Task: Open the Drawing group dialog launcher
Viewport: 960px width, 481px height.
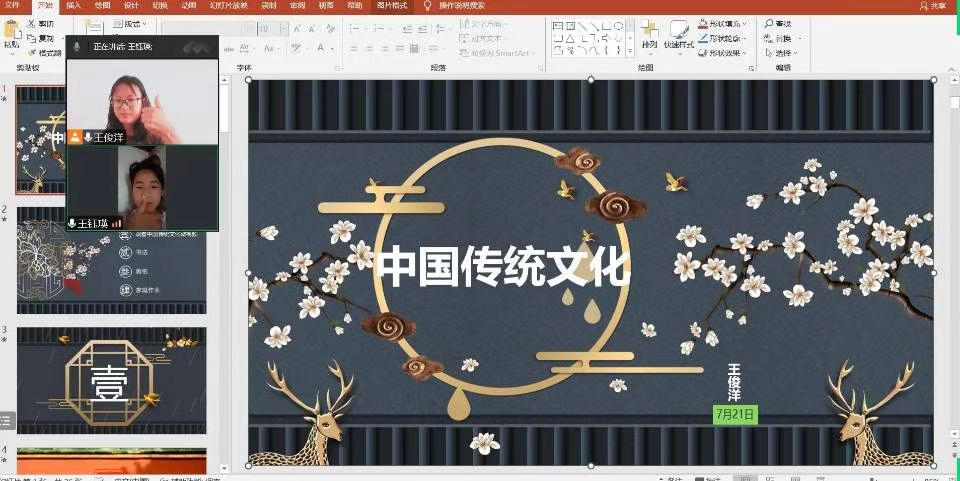Action: point(752,68)
